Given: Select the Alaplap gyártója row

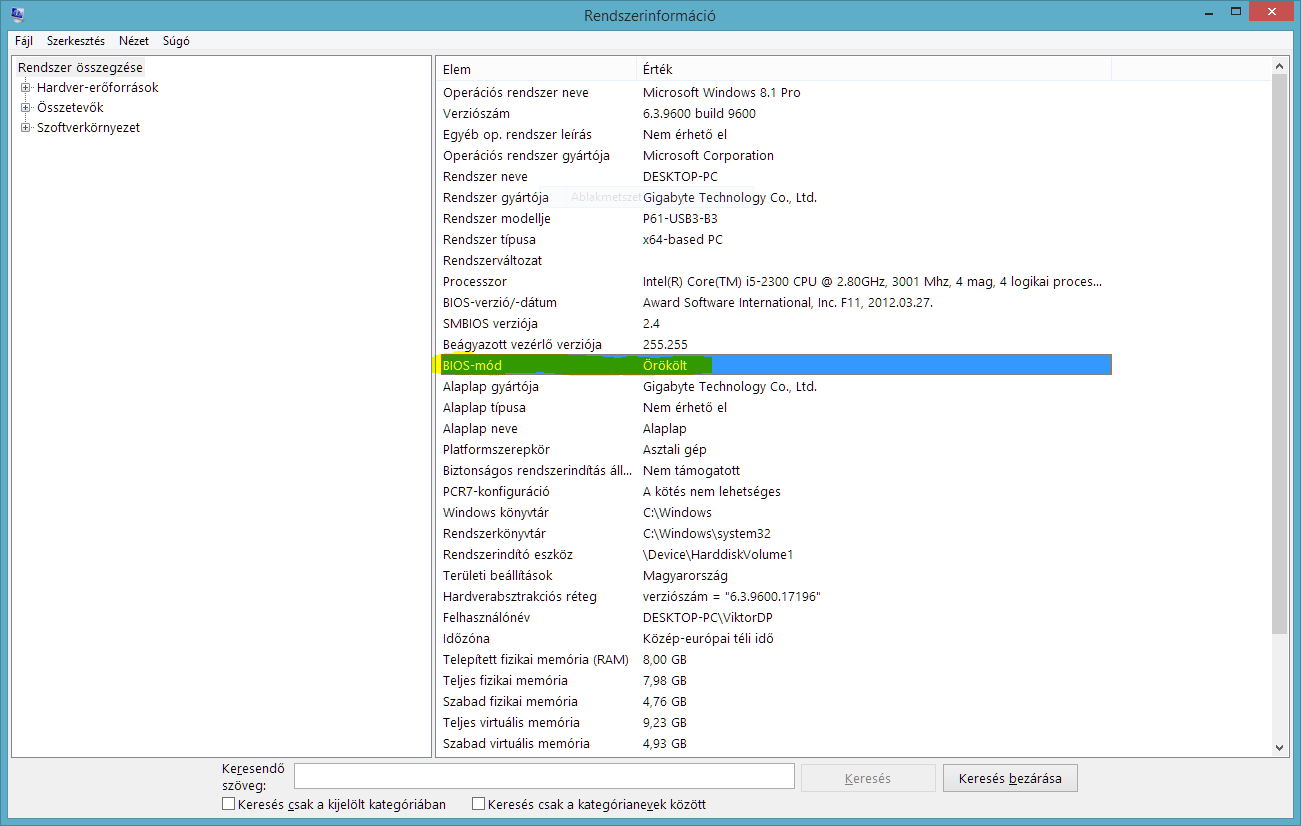Looking at the screenshot, I should (774, 386).
